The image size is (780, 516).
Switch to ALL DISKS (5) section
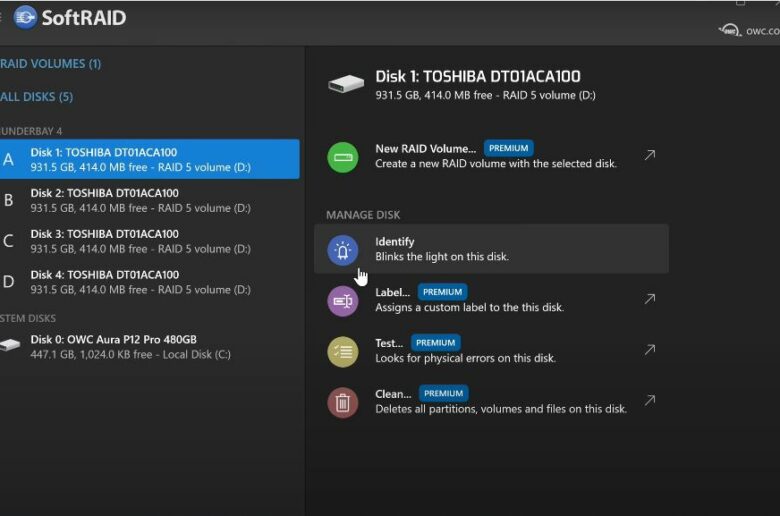36,97
